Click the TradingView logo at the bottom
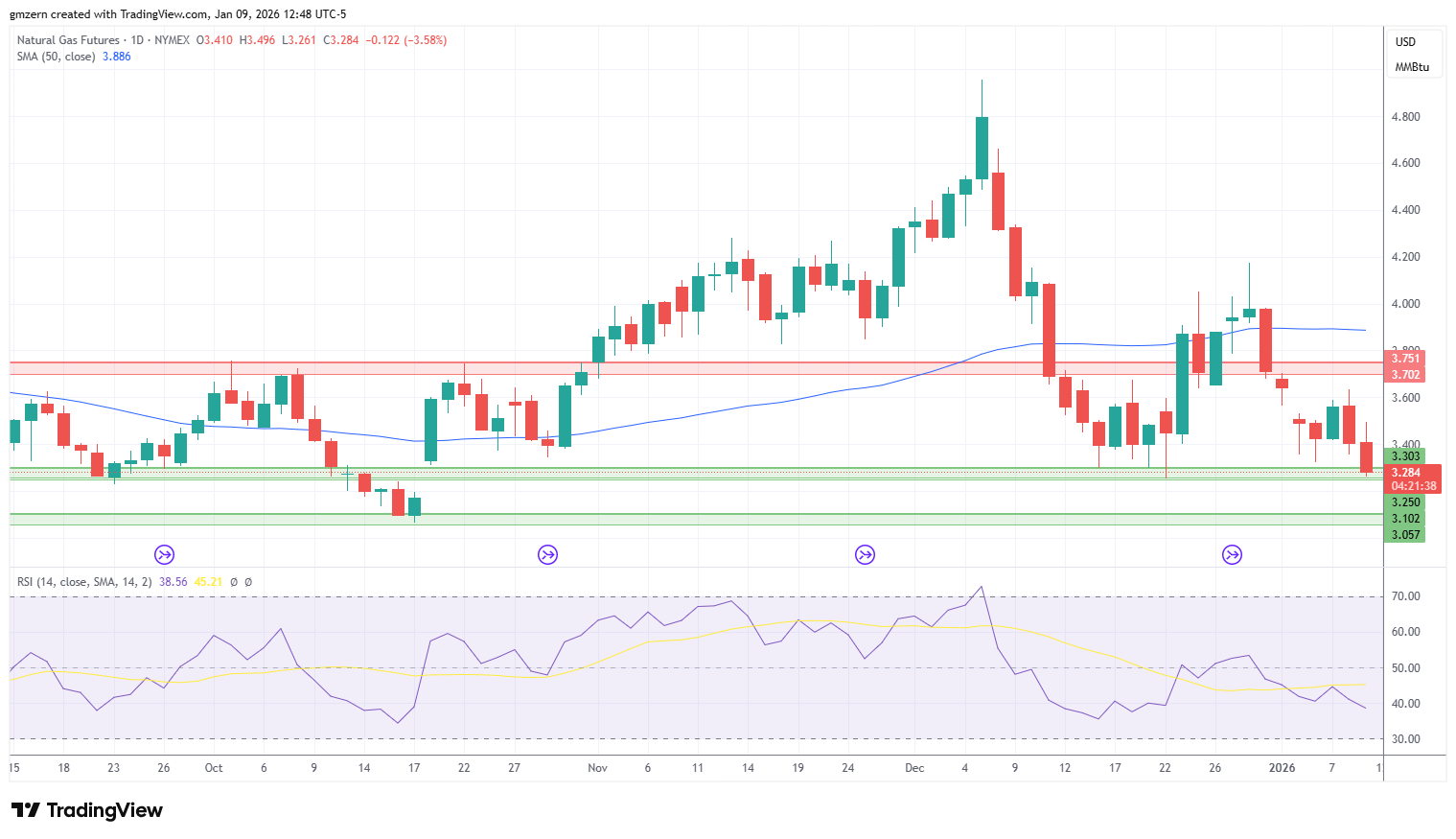 tap(87, 810)
